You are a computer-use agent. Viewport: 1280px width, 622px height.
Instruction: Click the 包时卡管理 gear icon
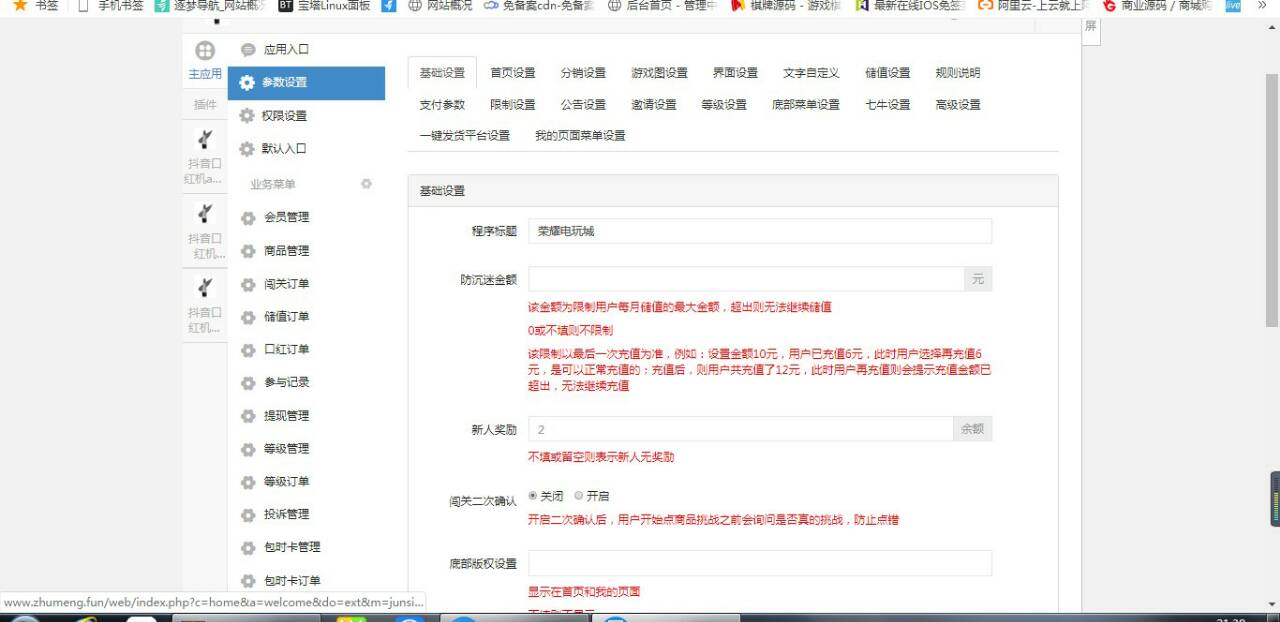pos(248,548)
